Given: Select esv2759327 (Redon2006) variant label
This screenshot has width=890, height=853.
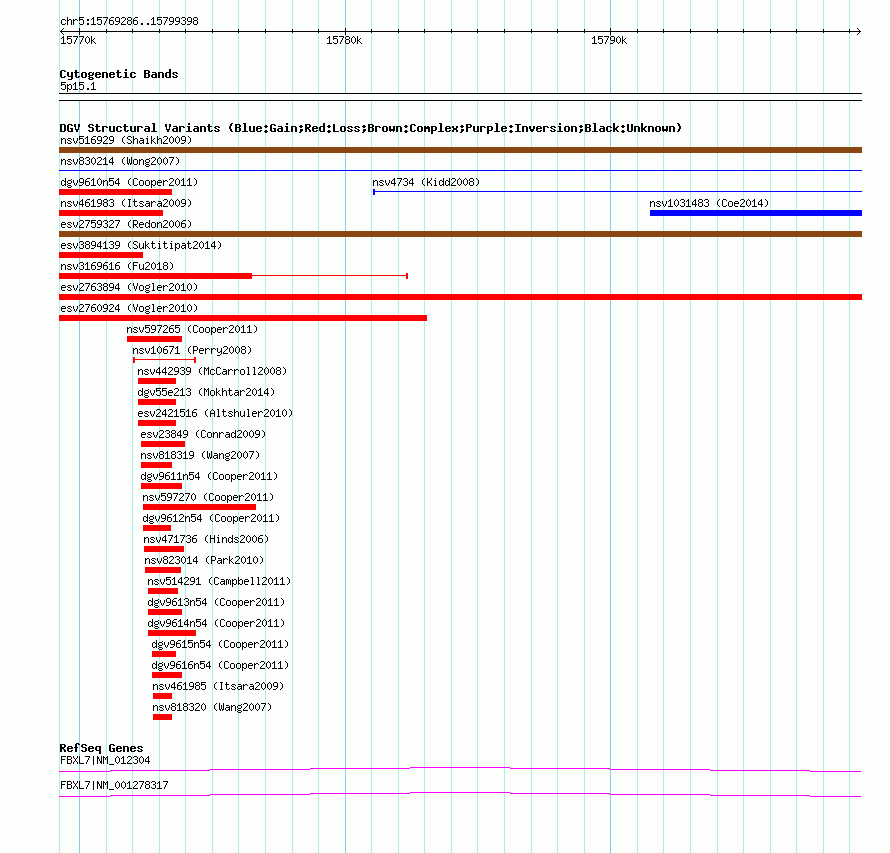Looking at the screenshot, I should [126, 224].
